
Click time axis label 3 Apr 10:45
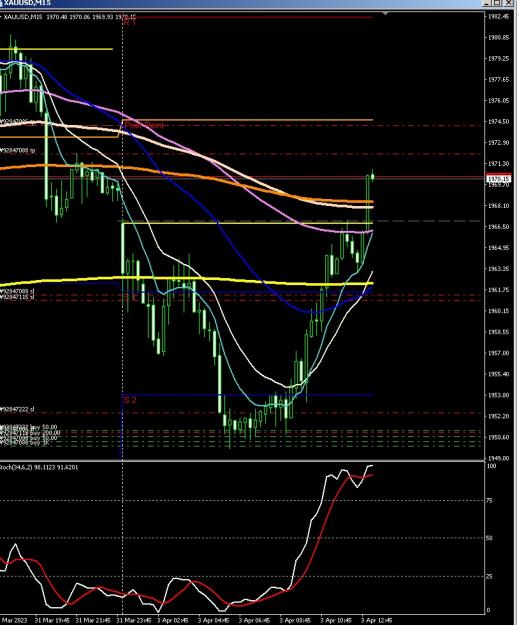[336, 621]
